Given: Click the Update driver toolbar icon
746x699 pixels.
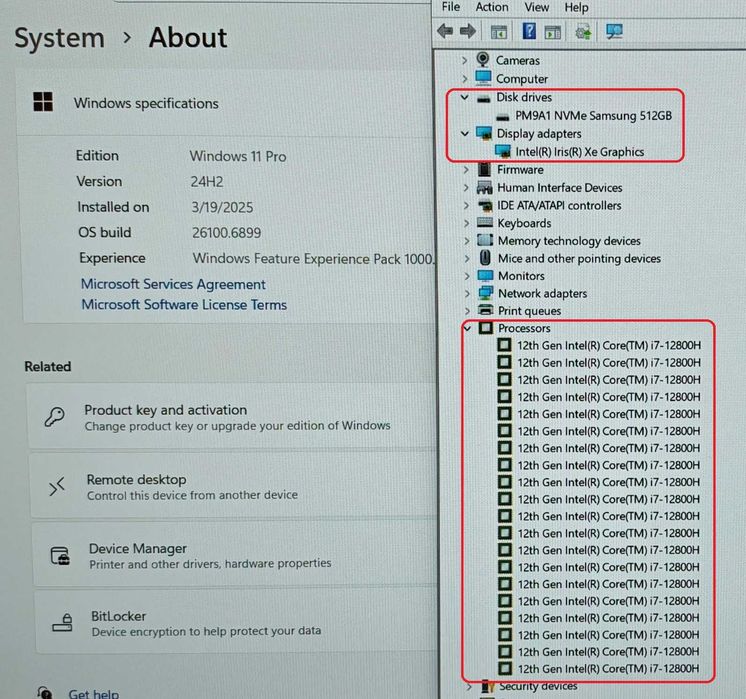Looking at the screenshot, I should tap(583, 32).
